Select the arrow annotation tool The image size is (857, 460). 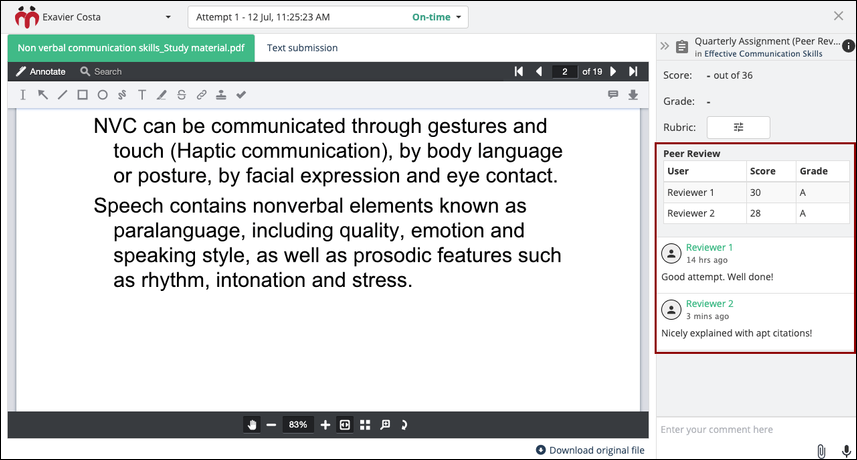tap(43, 95)
